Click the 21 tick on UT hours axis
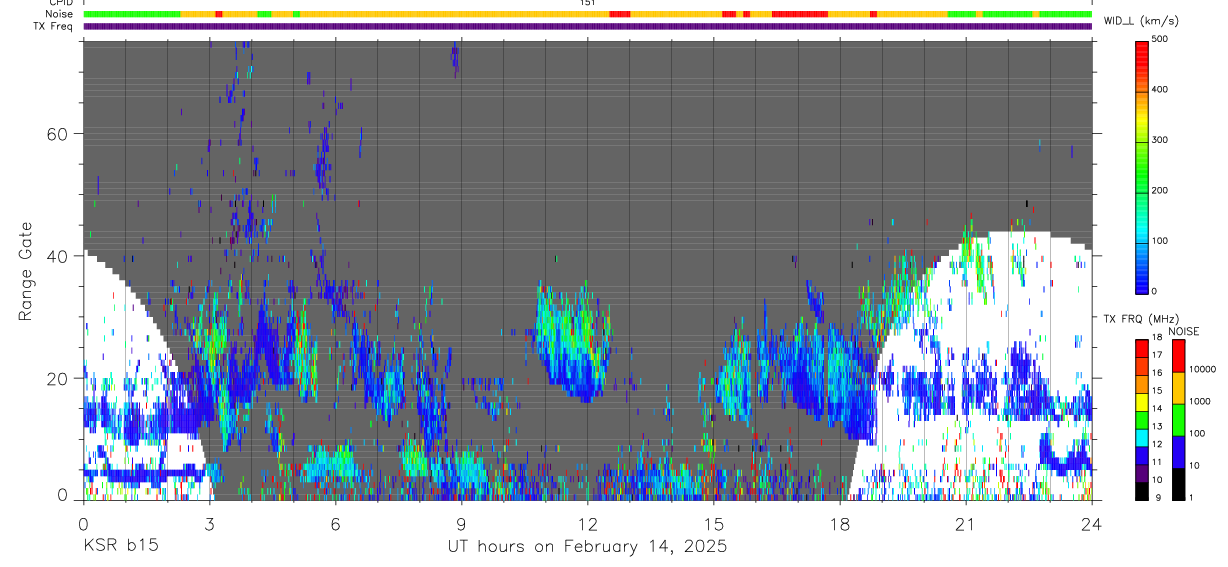Image resolution: width=1228 pixels, height=567 pixels. 965,523
